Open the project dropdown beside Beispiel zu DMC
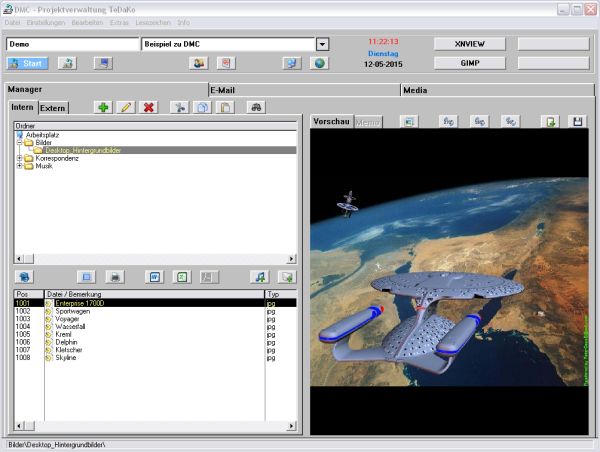Viewport: 600px width, 452px height. [322, 44]
